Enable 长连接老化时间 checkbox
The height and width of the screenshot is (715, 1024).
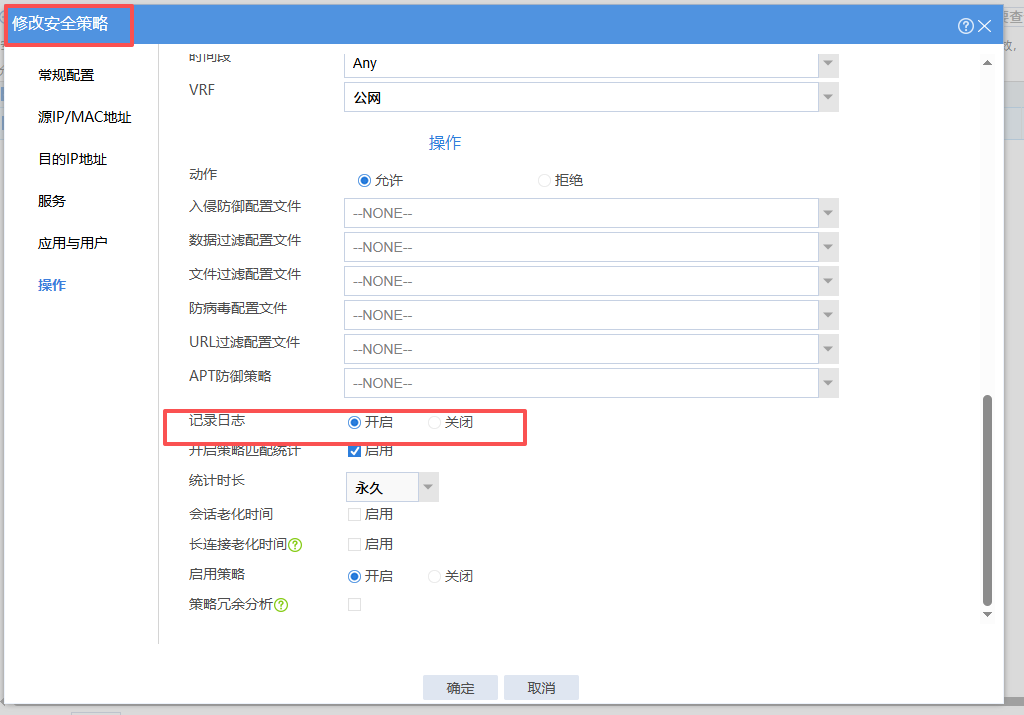[x=354, y=545]
